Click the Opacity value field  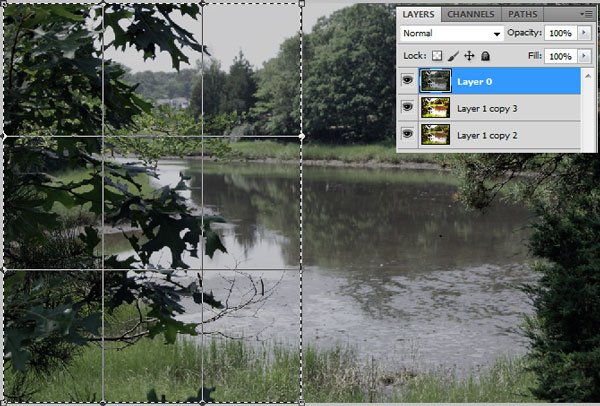[560, 33]
